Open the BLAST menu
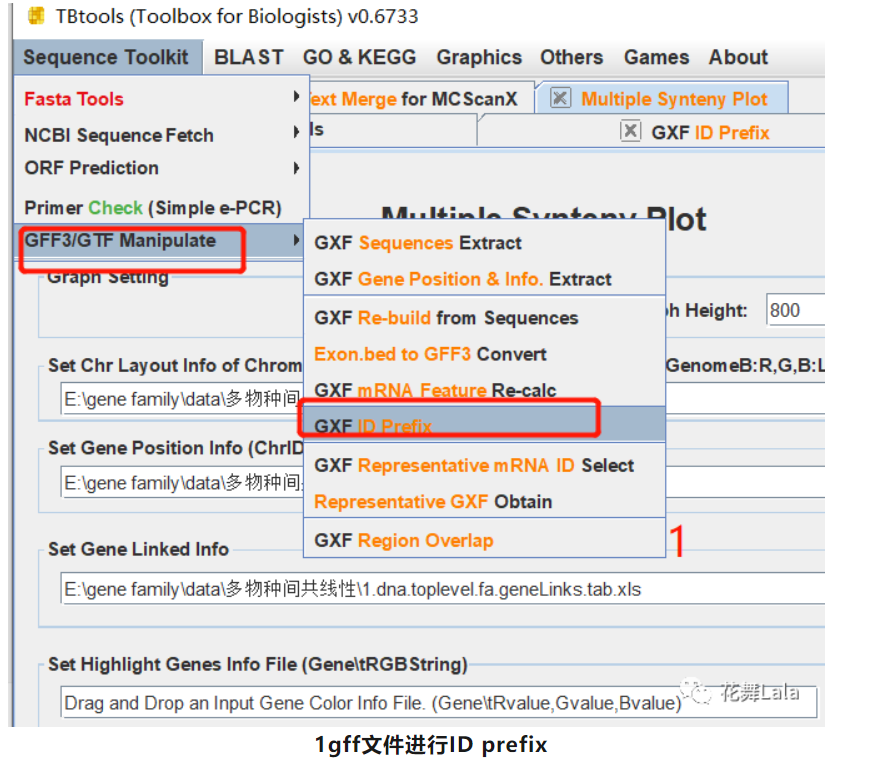Viewport: 889px width, 770px height. (x=248, y=57)
